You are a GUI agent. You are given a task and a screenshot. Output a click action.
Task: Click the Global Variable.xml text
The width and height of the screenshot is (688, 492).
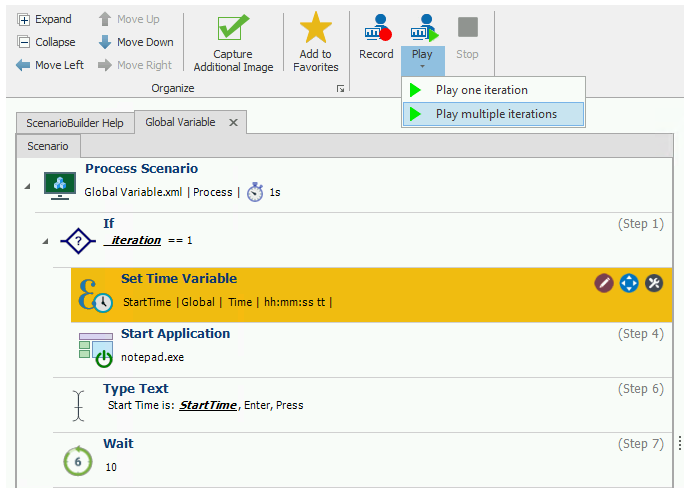coord(133,192)
